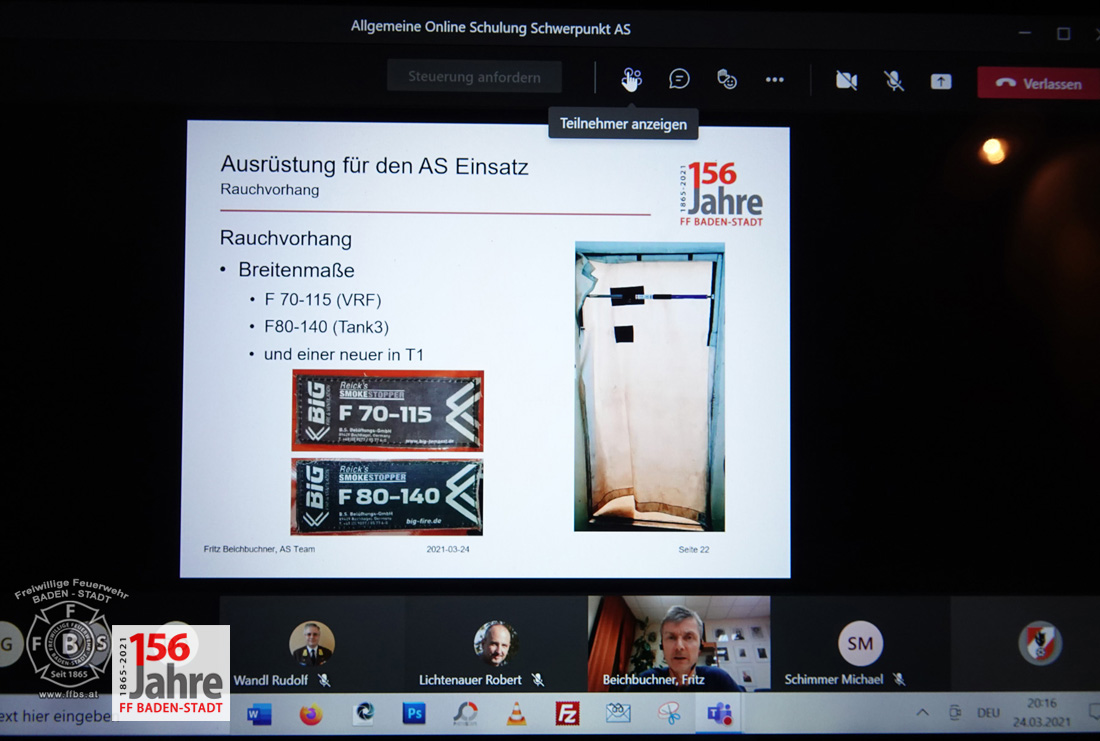
Task: Minimize the Teams meeting window
Action: (x=1025, y=33)
